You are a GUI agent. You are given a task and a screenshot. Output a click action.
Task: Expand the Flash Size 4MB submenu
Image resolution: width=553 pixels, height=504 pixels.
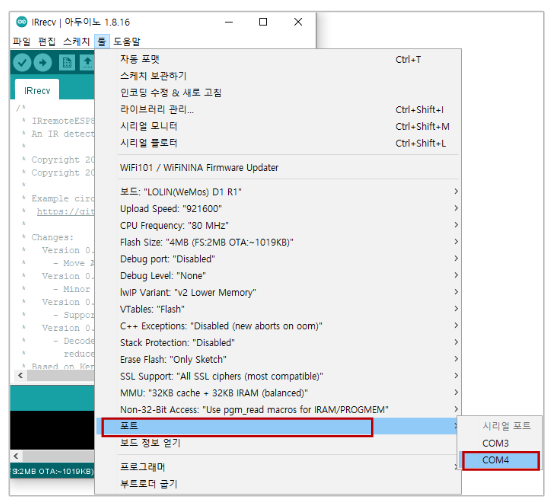278,242
